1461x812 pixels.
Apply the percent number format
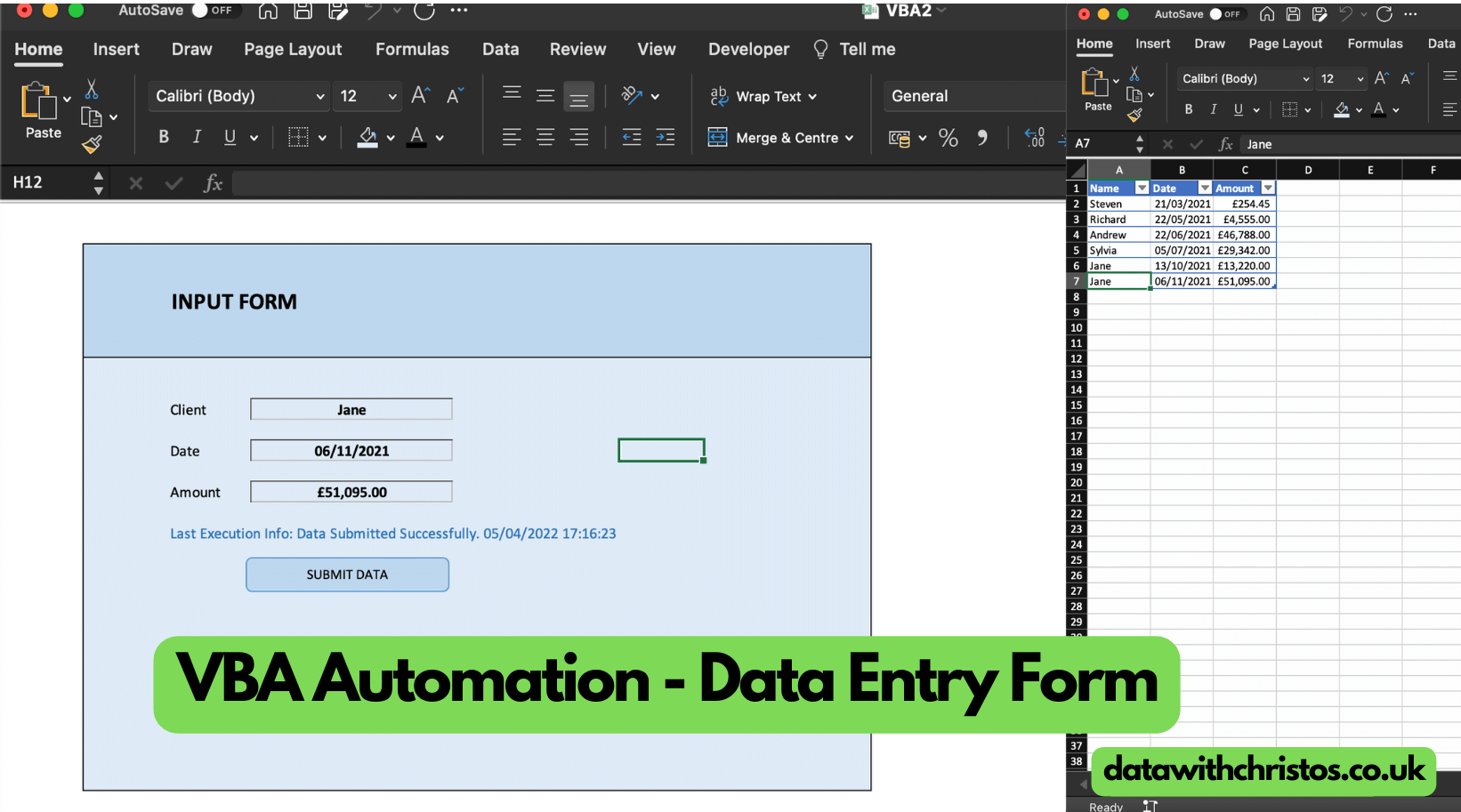[948, 138]
